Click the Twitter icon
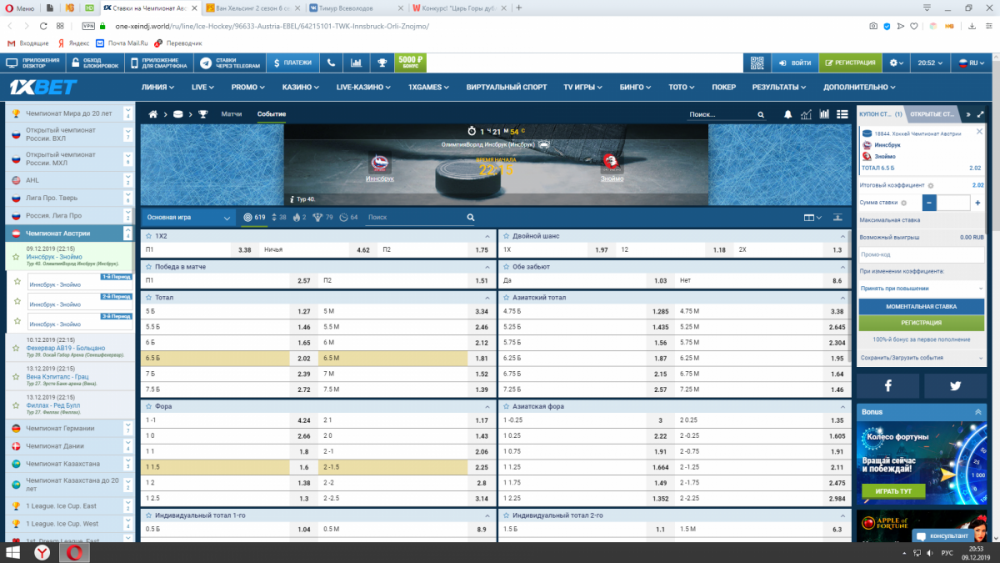The width and height of the screenshot is (1000, 563). (955, 386)
